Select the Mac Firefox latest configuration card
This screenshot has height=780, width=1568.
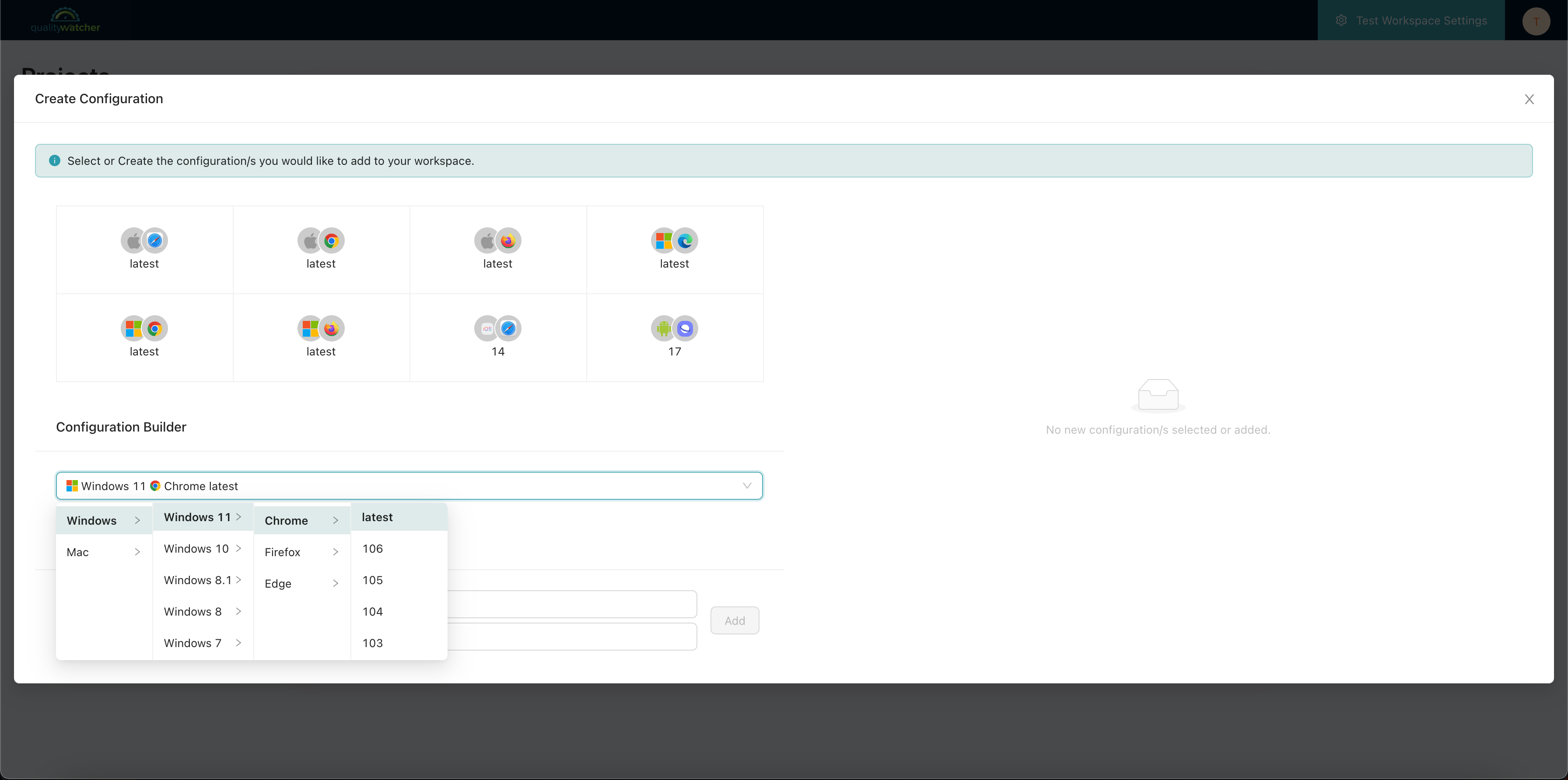498,250
